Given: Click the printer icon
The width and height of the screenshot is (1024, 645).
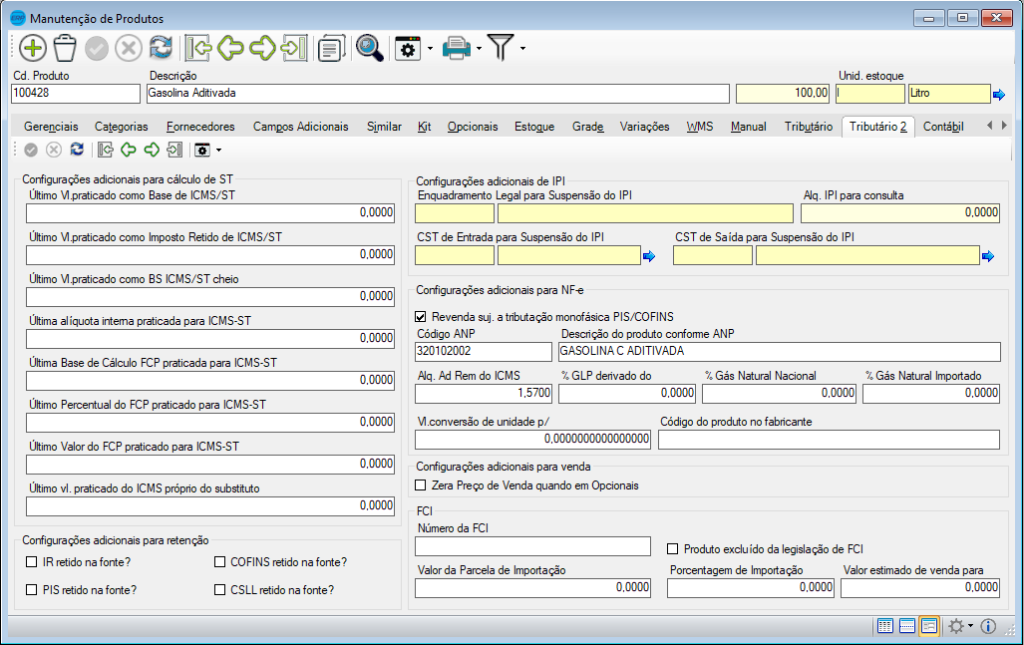Looking at the screenshot, I should click(x=456, y=48).
